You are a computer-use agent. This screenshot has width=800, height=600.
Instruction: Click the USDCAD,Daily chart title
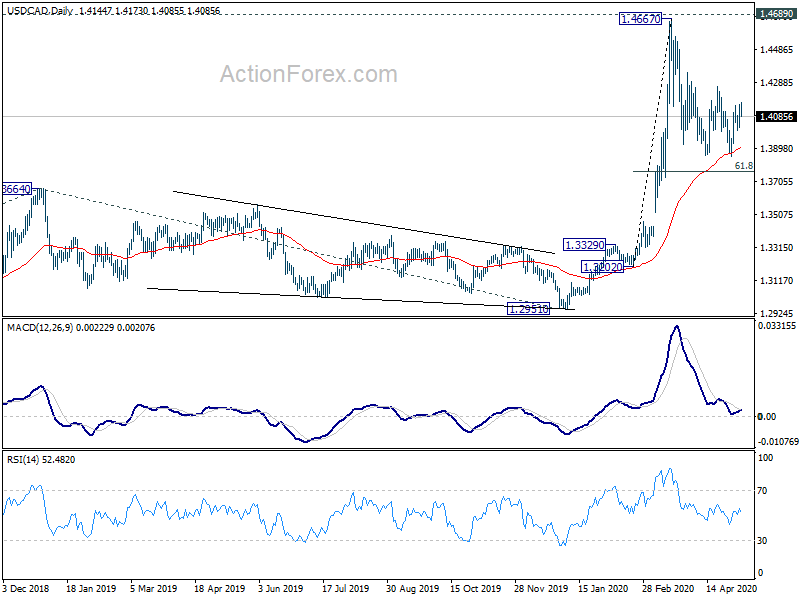point(40,11)
